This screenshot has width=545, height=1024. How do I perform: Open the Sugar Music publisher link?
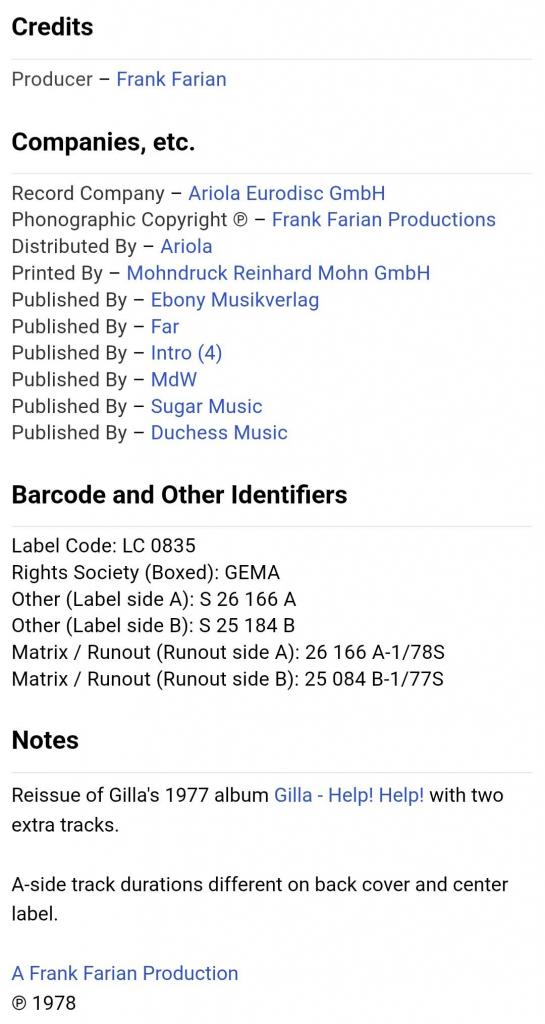click(206, 406)
